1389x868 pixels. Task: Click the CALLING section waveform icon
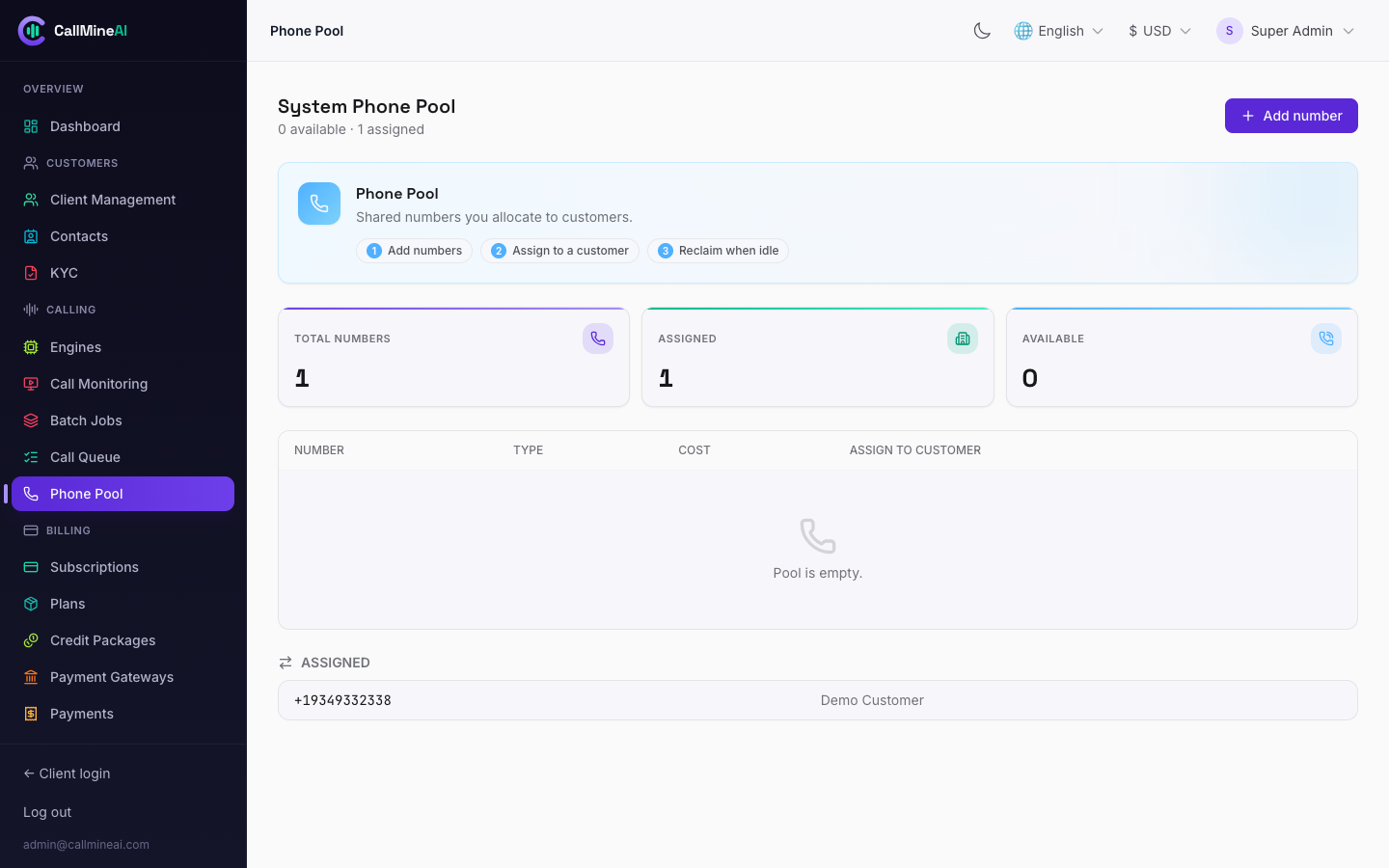pyautogui.click(x=31, y=310)
